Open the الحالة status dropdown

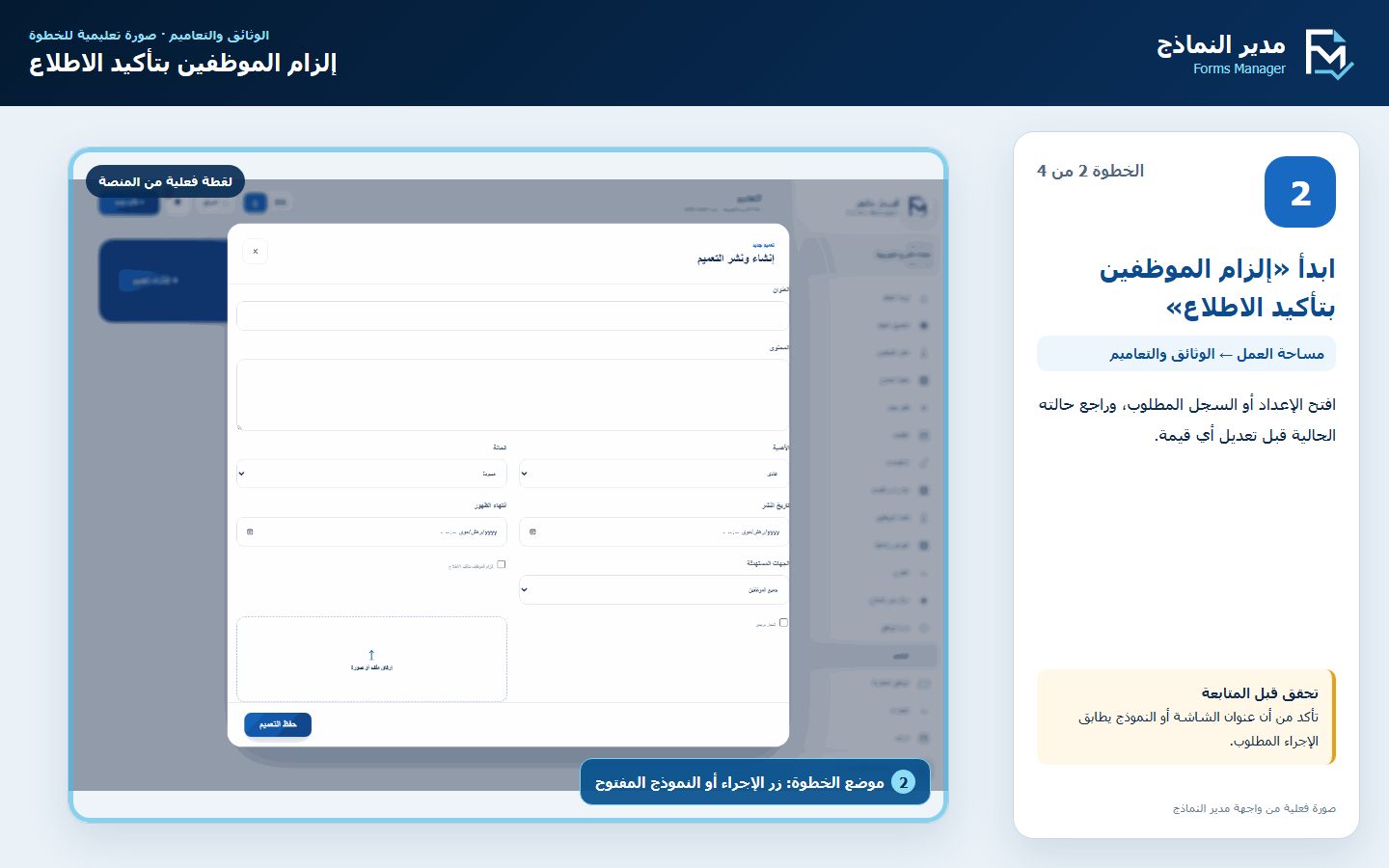[x=371, y=474]
